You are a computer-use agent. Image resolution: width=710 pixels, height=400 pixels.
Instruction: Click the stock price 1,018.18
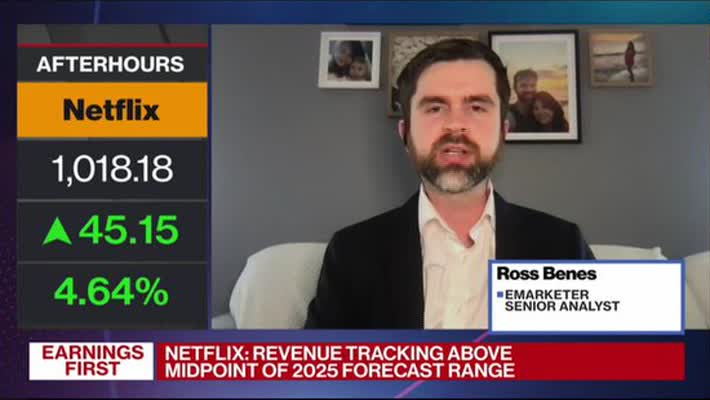pyautogui.click(x=112, y=169)
